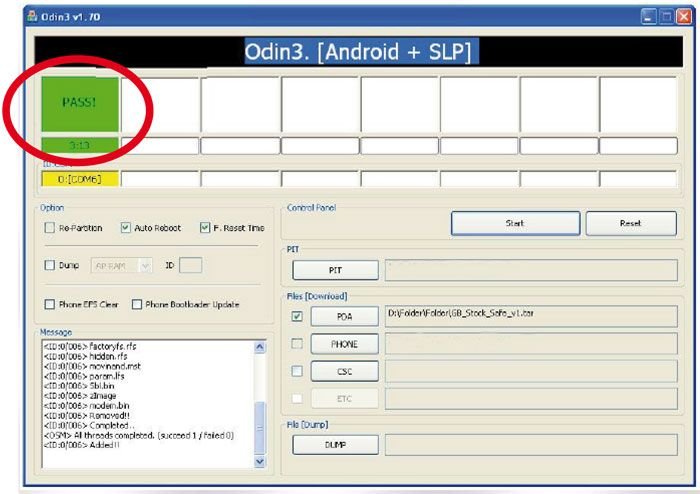Uncheck the Auto Reboot option
Image resolution: width=700 pixels, height=494 pixels.
[125, 228]
